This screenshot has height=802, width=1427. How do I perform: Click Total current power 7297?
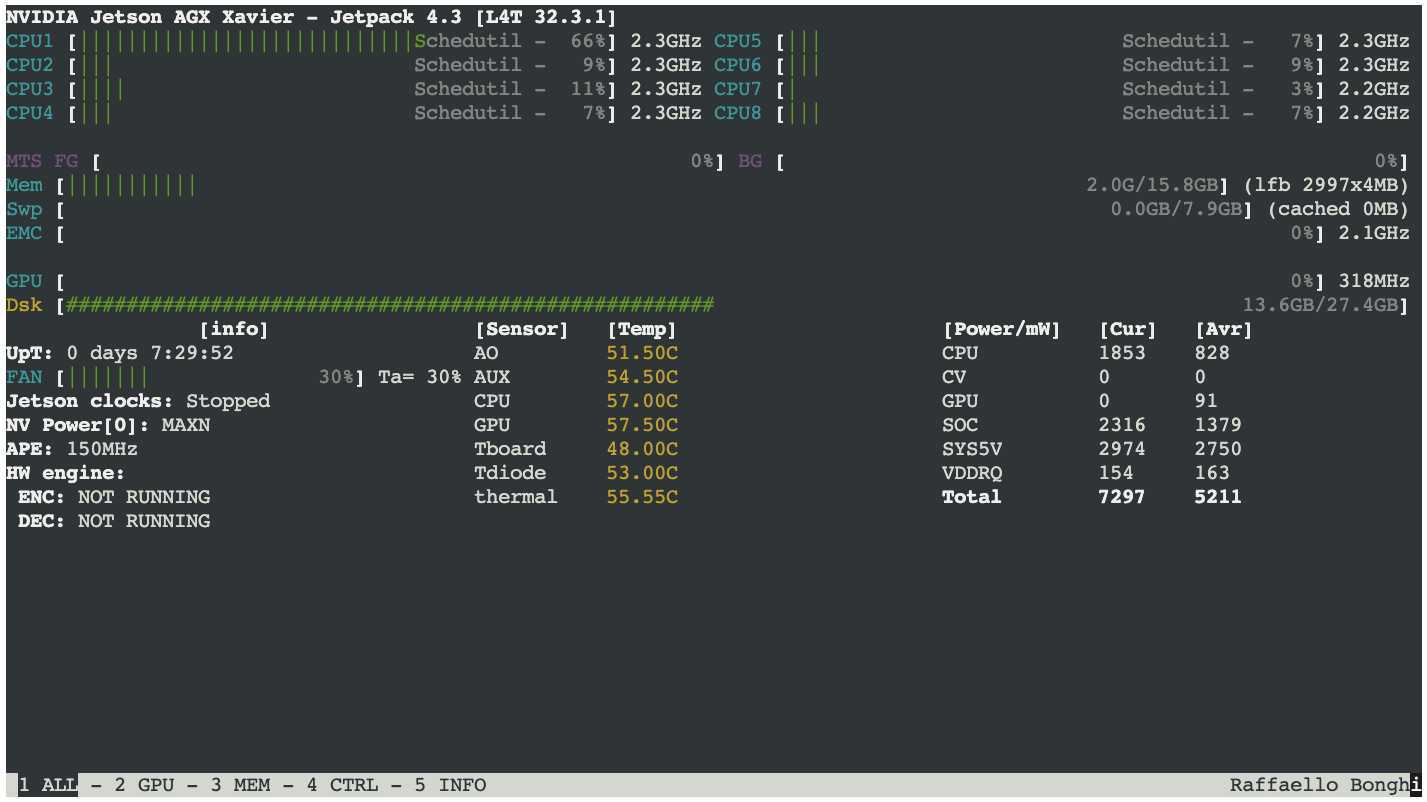coord(1122,497)
